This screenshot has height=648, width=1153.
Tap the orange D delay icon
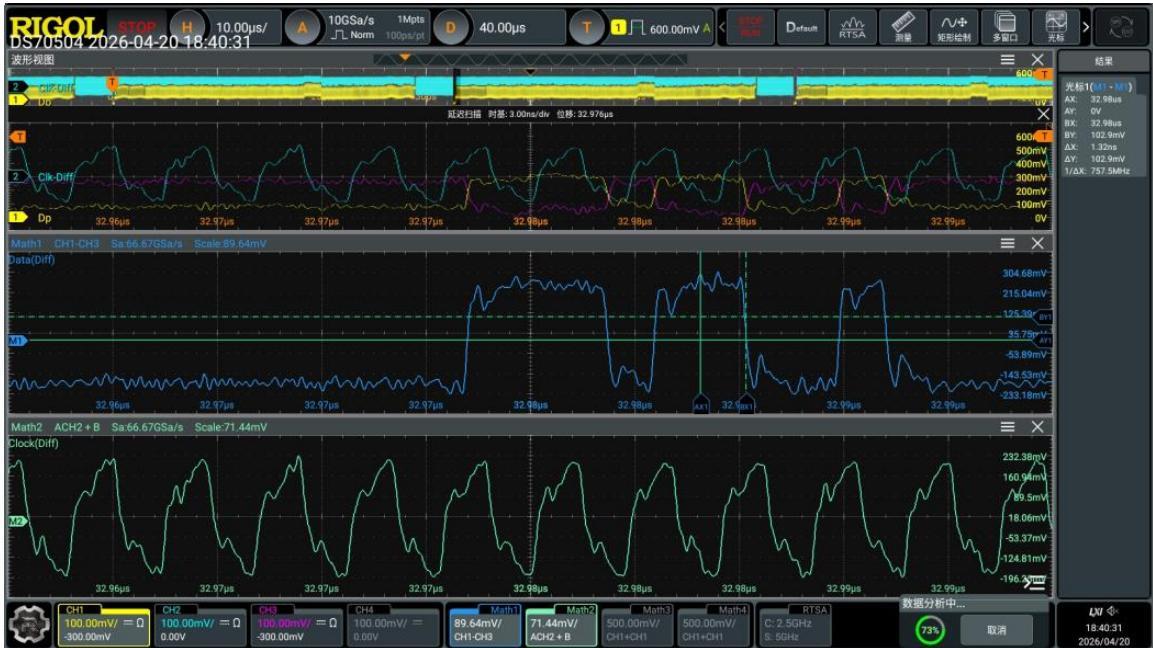pos(450,28)
